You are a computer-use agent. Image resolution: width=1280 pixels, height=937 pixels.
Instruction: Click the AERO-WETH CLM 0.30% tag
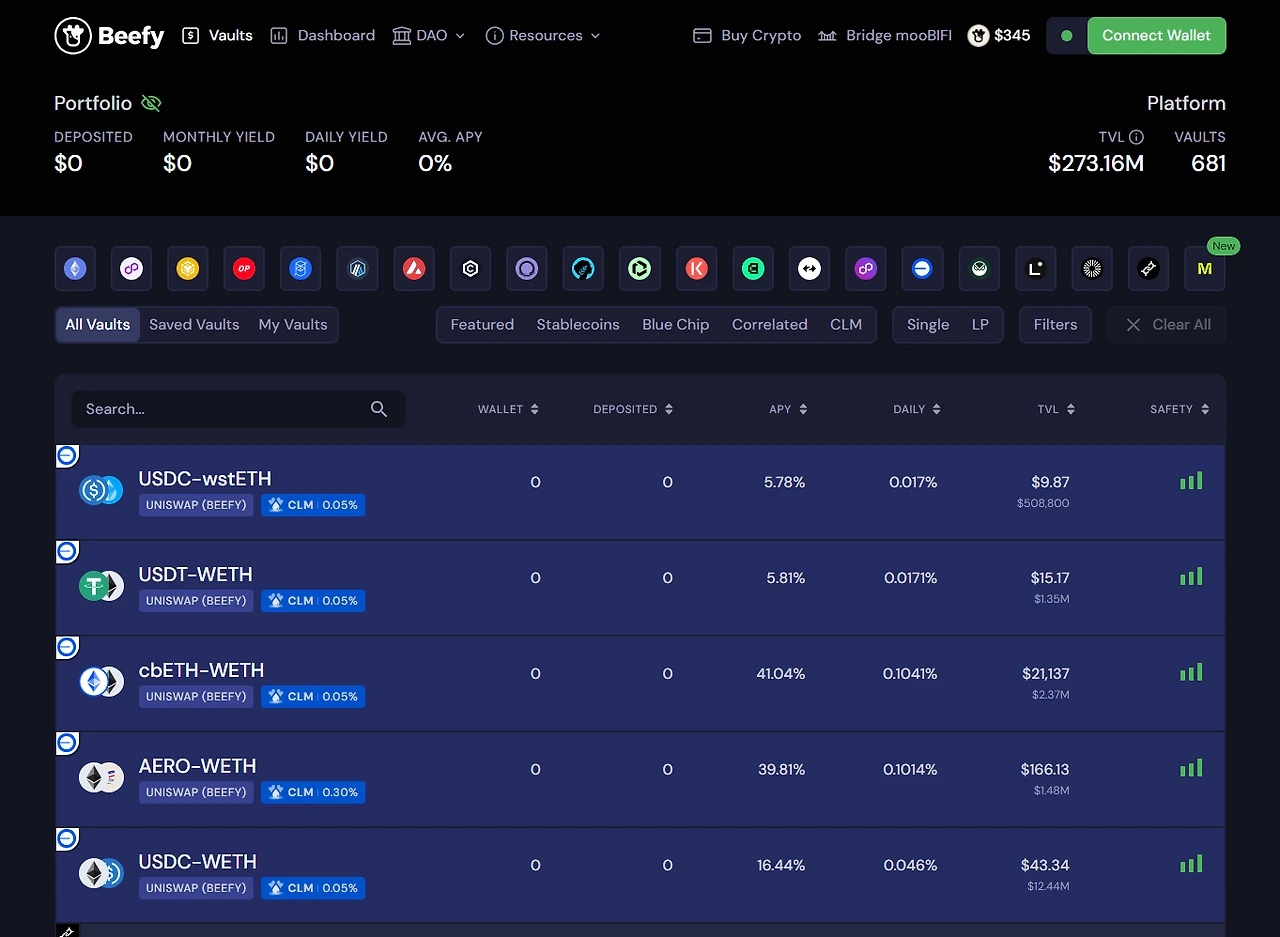click(x=313, y=792)
